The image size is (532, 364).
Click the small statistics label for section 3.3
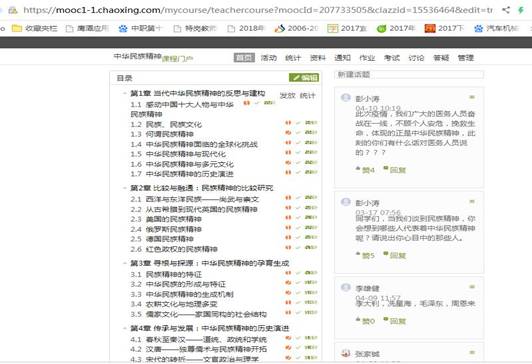point(311,292)
